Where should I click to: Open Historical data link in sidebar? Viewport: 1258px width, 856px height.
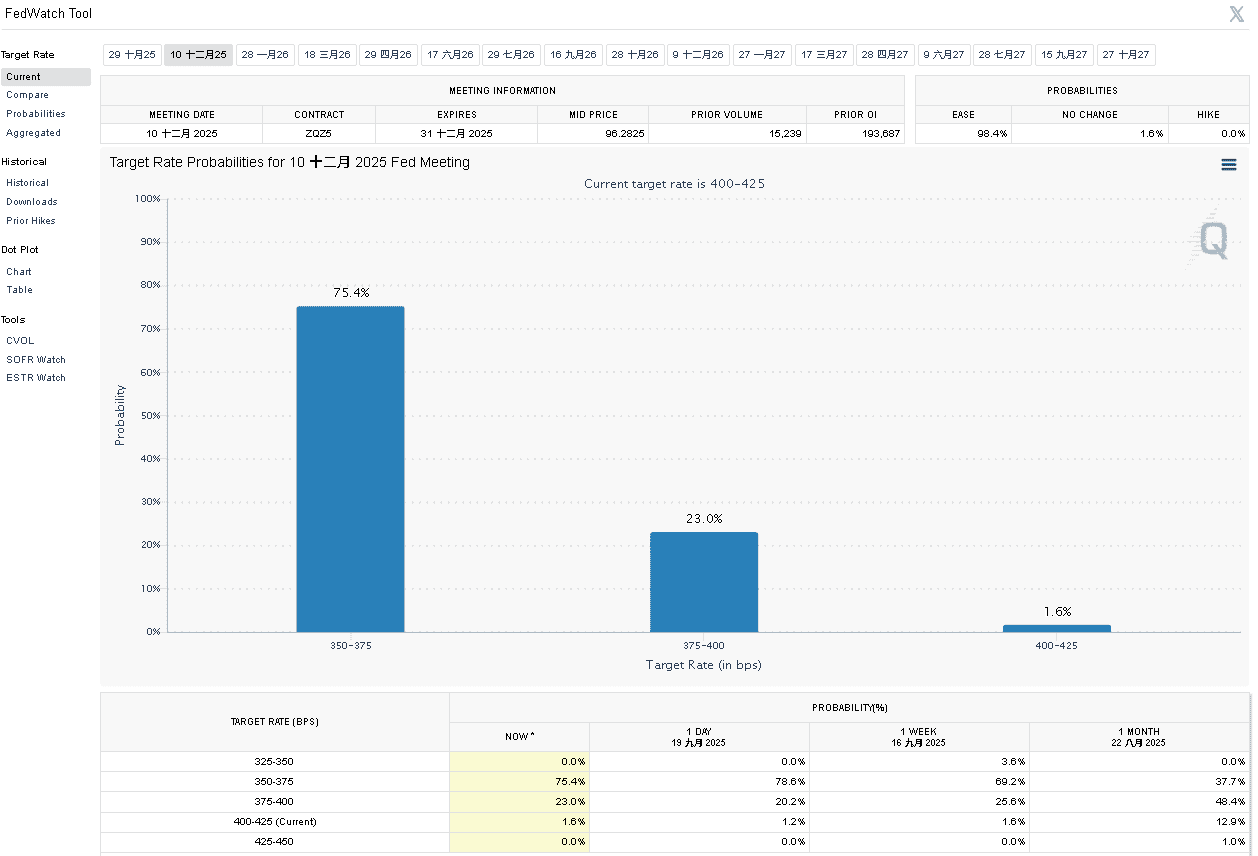click(x=27, y=183)
